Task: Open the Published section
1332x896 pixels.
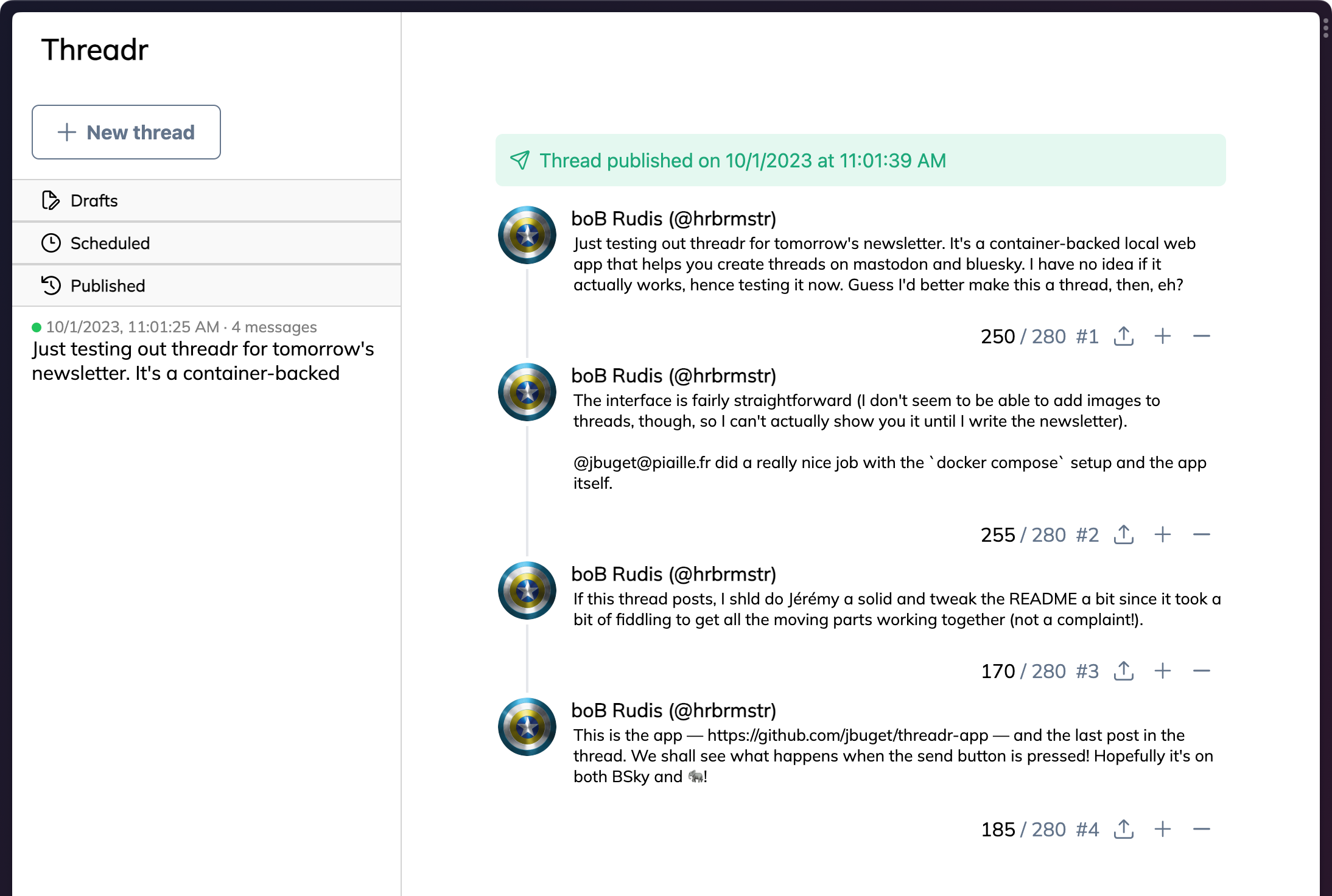Action: coord(206,285)
